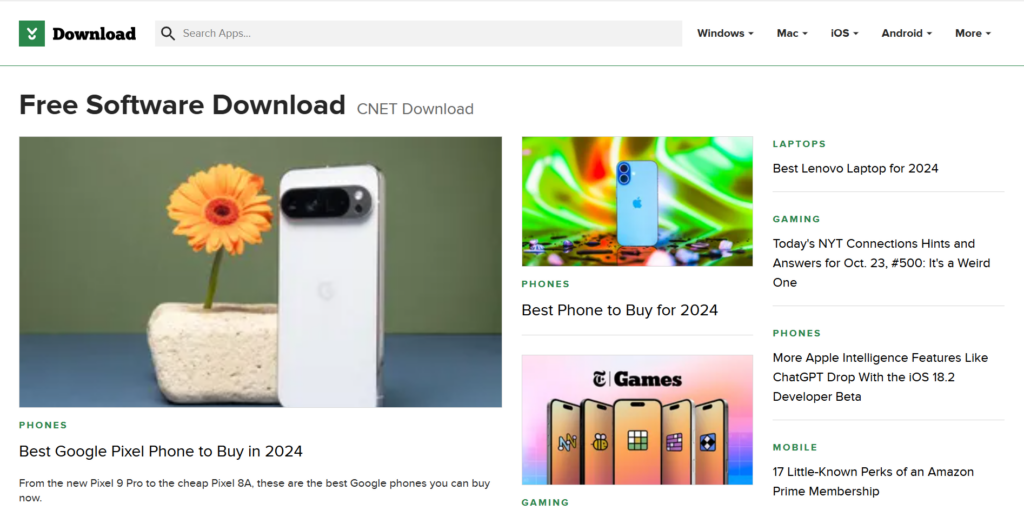Focus the Search Apps input field
Image resolution: width=1024 pixels, height=510 pixels.
(x=419, y=33)
